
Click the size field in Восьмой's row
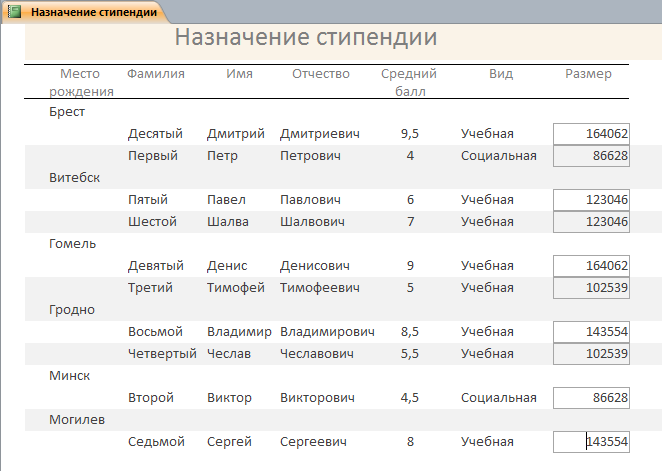591,332
